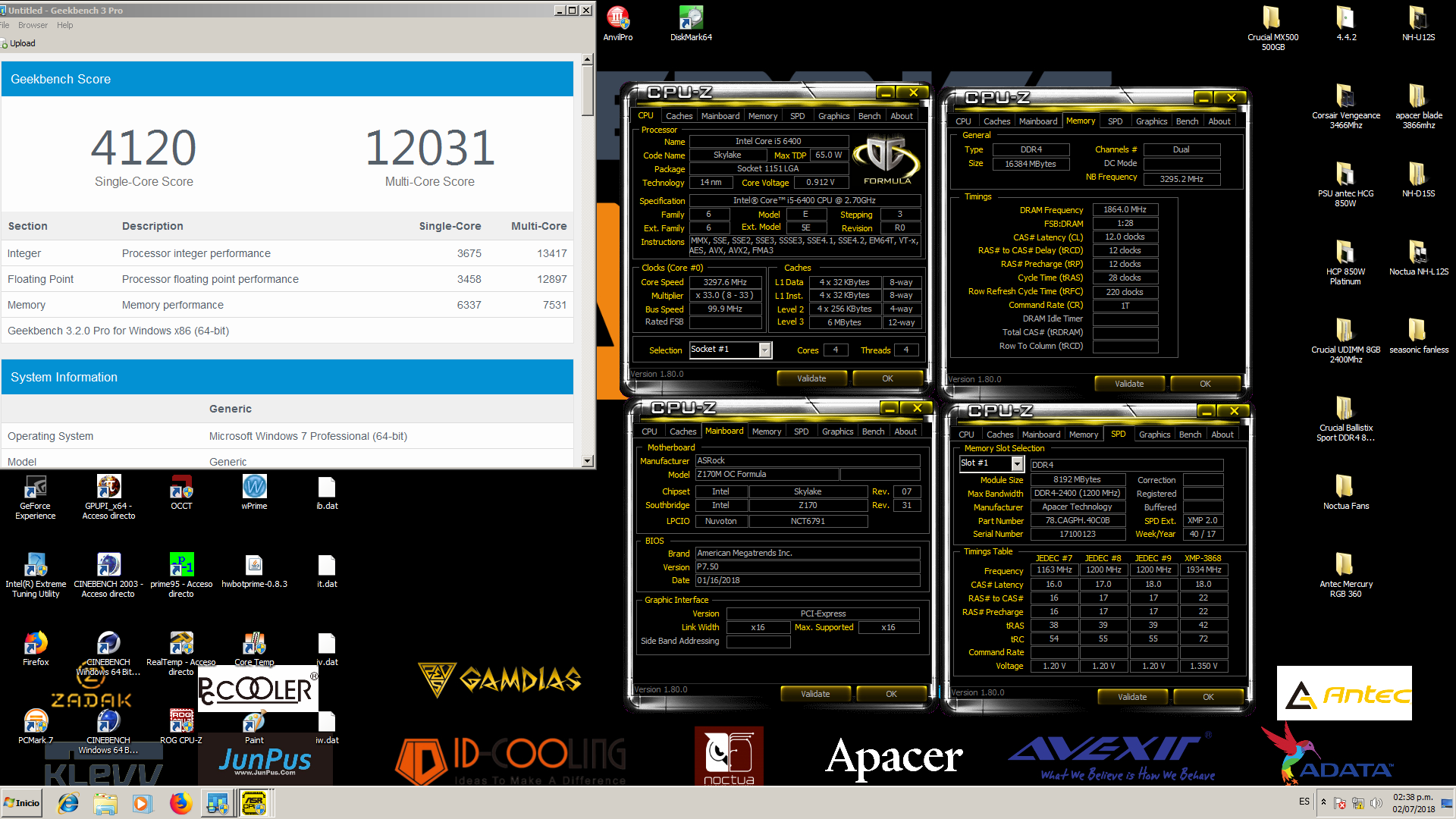Click Geekbench scrollbar up arrow

[587, 59]
